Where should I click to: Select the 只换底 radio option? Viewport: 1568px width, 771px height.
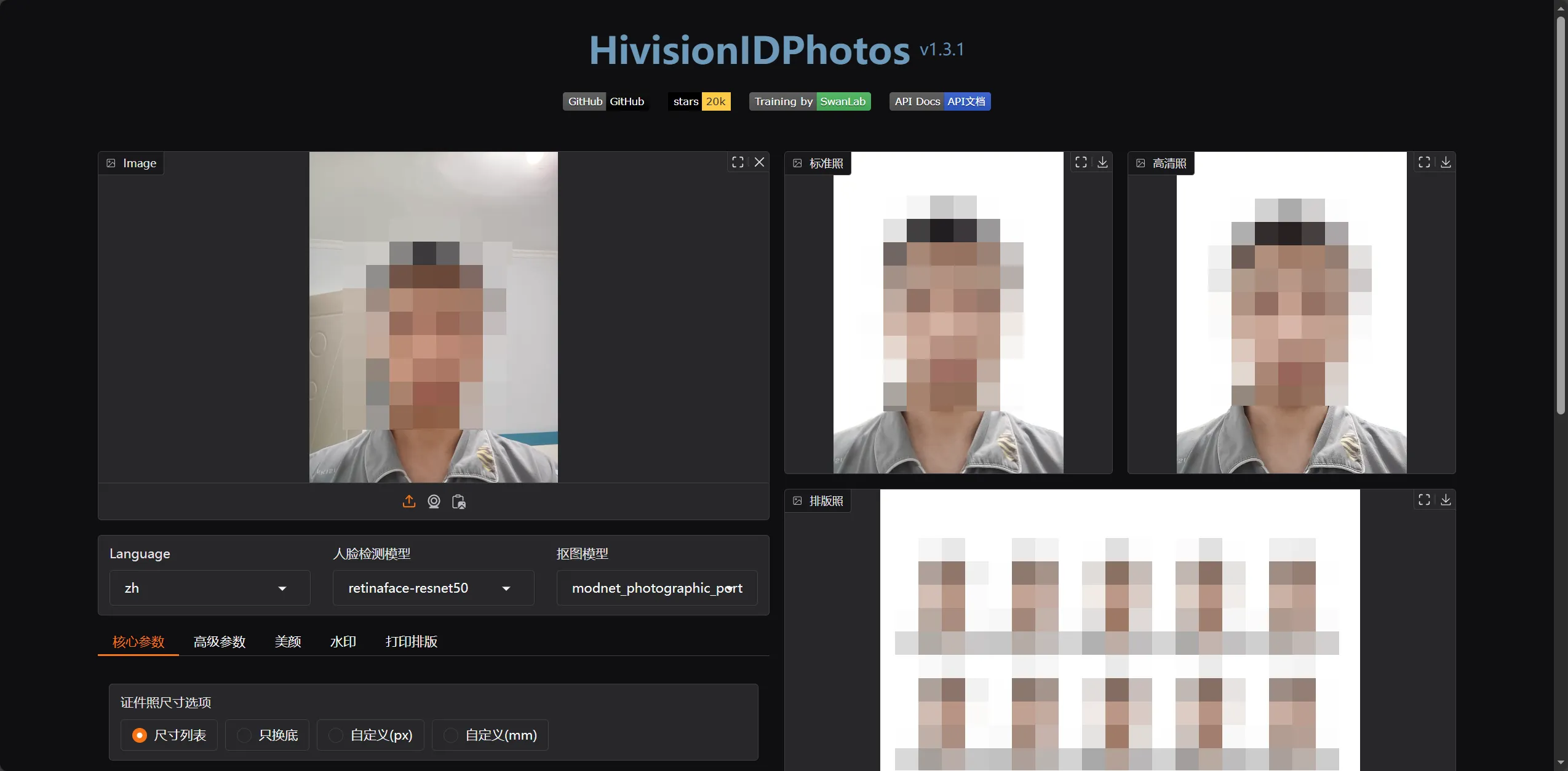(x=244, y=735)
